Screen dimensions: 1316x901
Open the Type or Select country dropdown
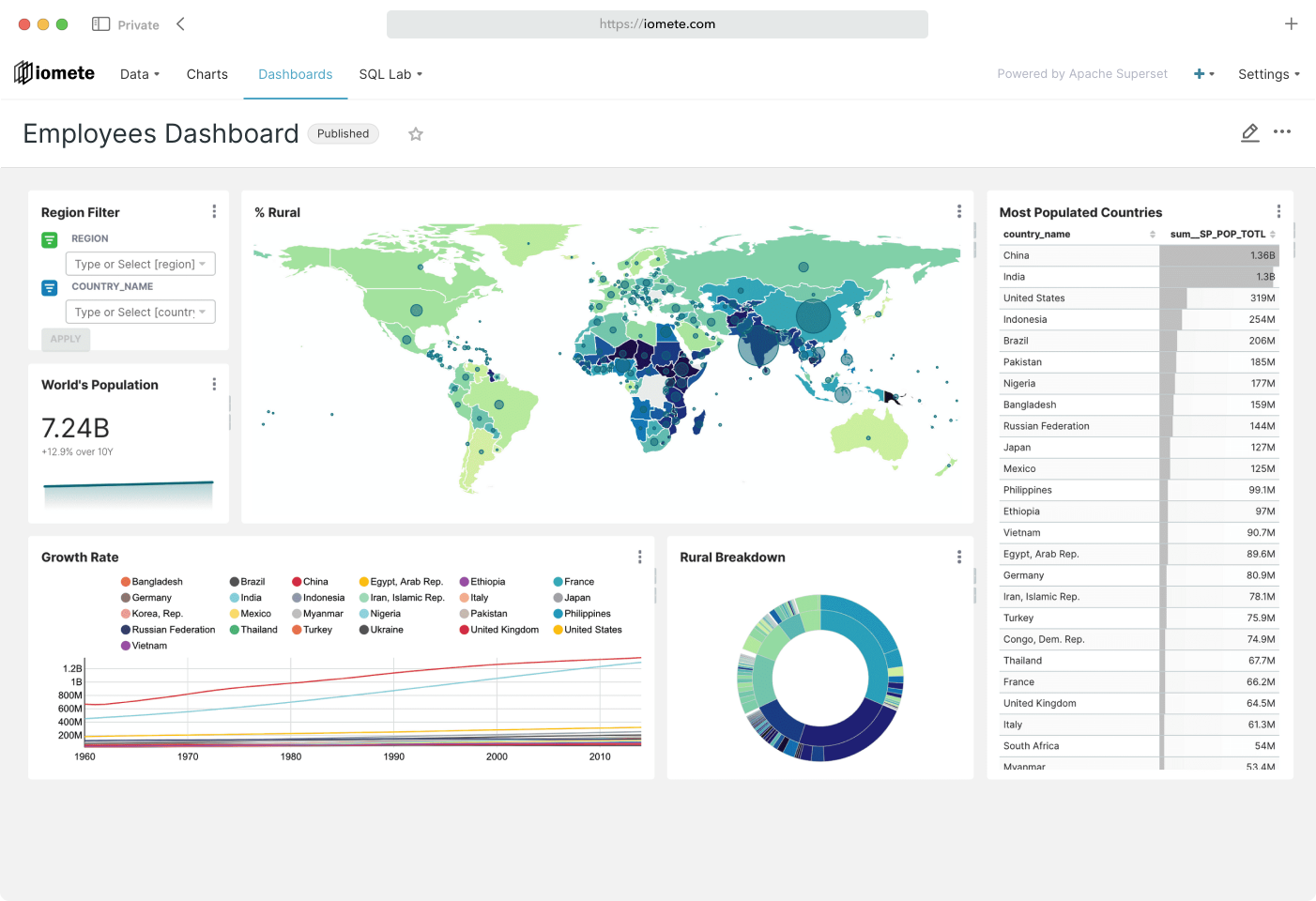tap(140, 311)
